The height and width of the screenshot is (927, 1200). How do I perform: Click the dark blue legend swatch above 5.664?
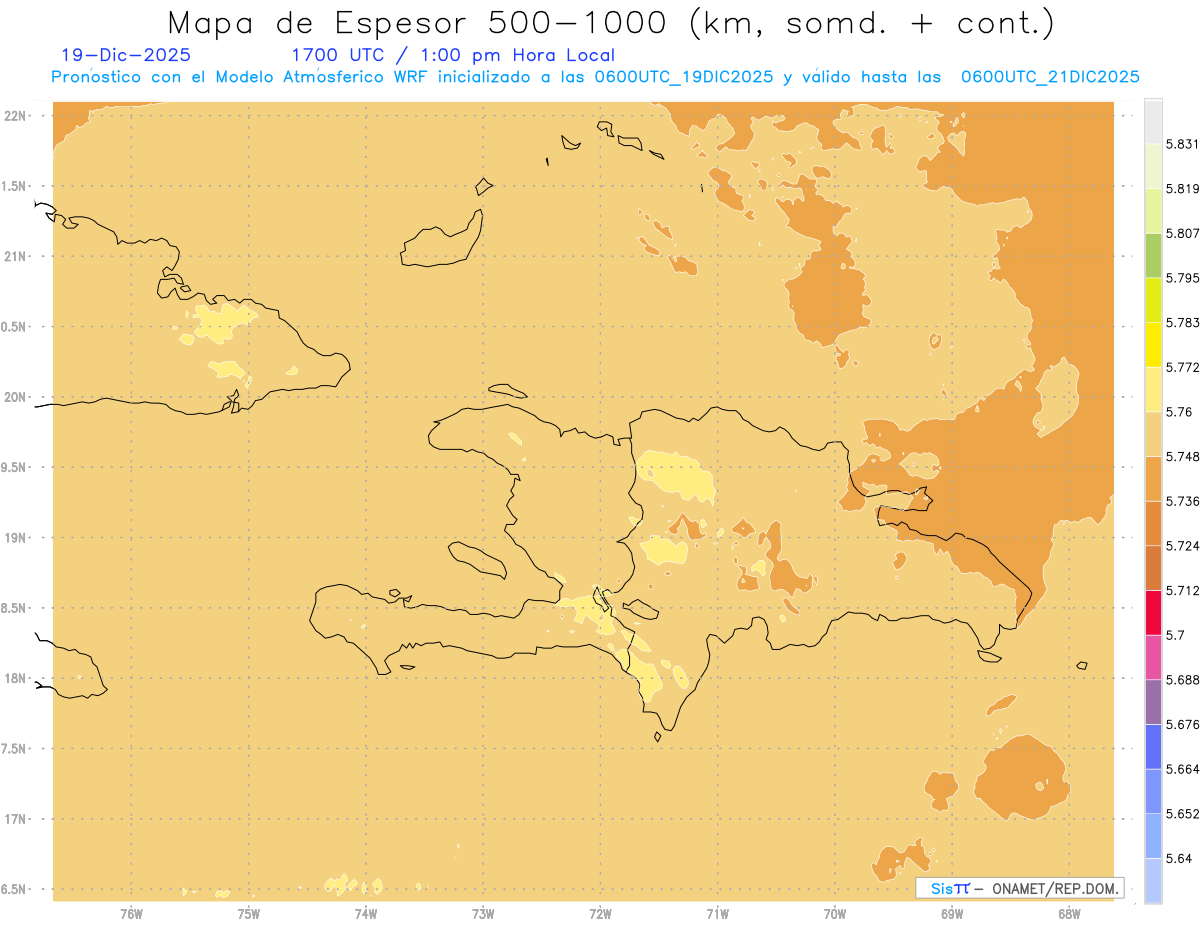point(1153,747)
